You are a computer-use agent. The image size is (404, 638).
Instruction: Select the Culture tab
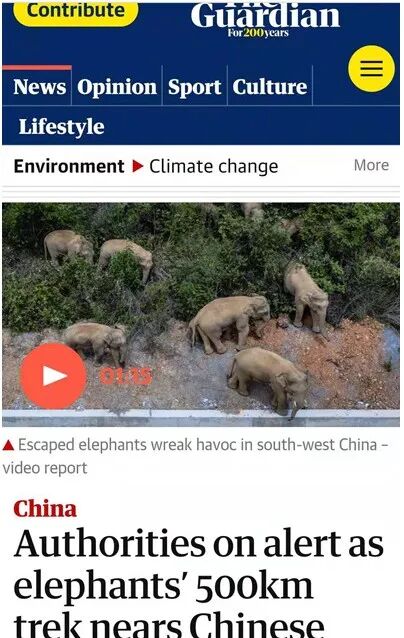(x=270, y=87)
